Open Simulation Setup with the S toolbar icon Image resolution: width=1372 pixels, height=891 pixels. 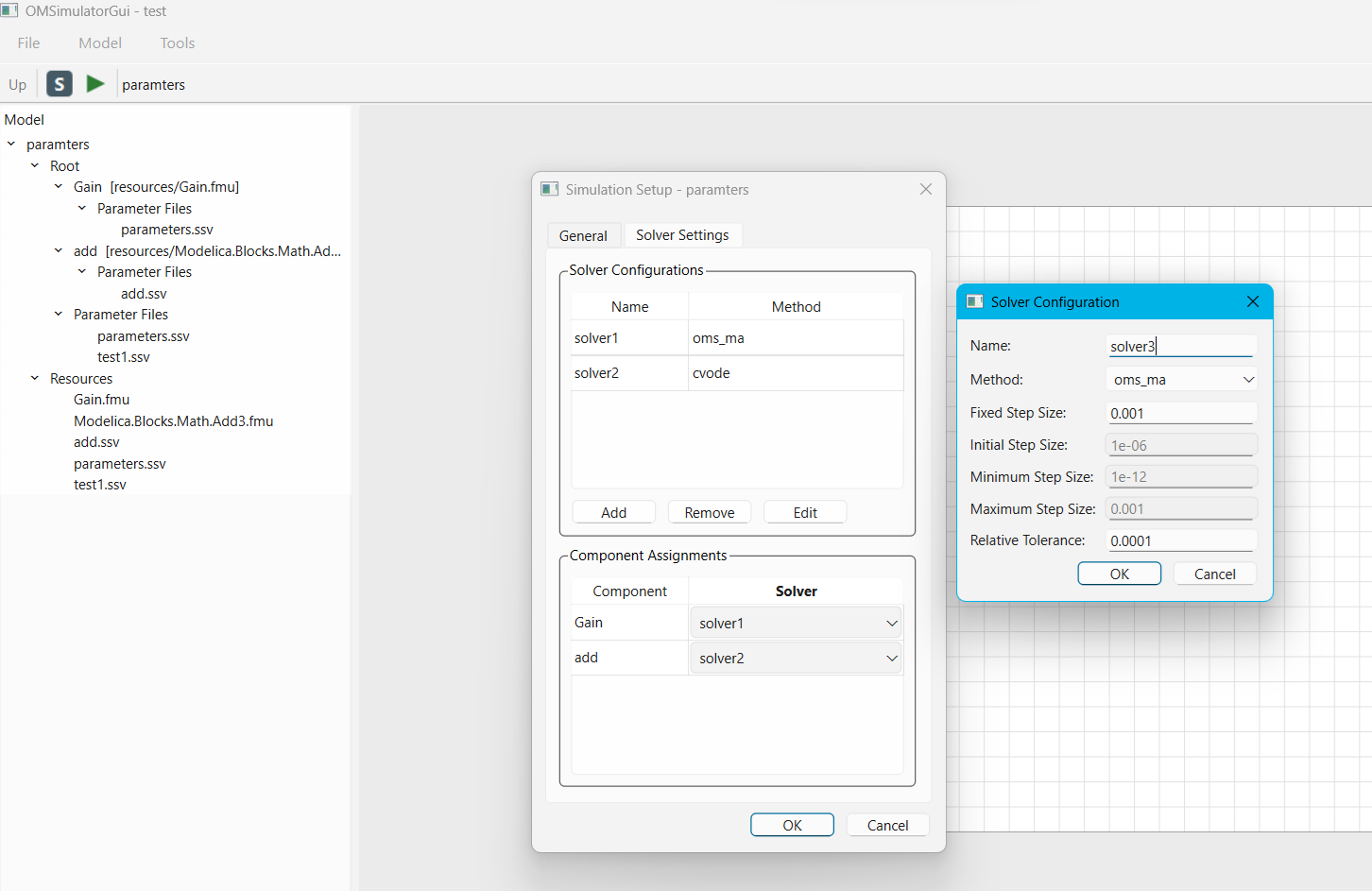pos(59,84)
